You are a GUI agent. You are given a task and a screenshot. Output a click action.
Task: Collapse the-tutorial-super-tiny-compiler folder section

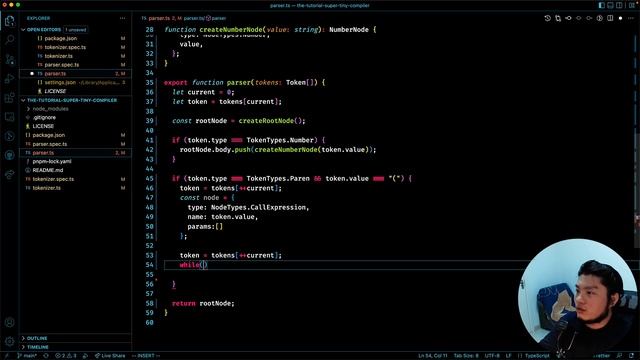[23, 100]
